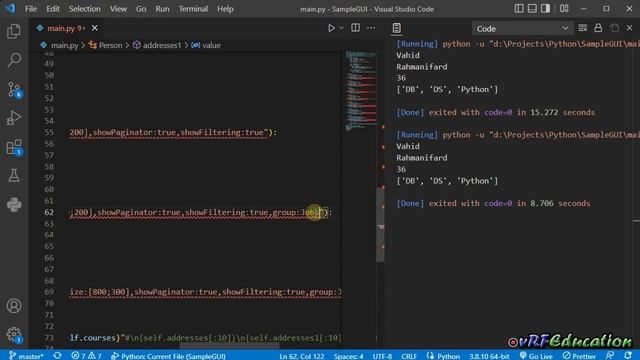Toggle primary sidebar layout
This screenshot has width=640, height=360.
[519, 9]
